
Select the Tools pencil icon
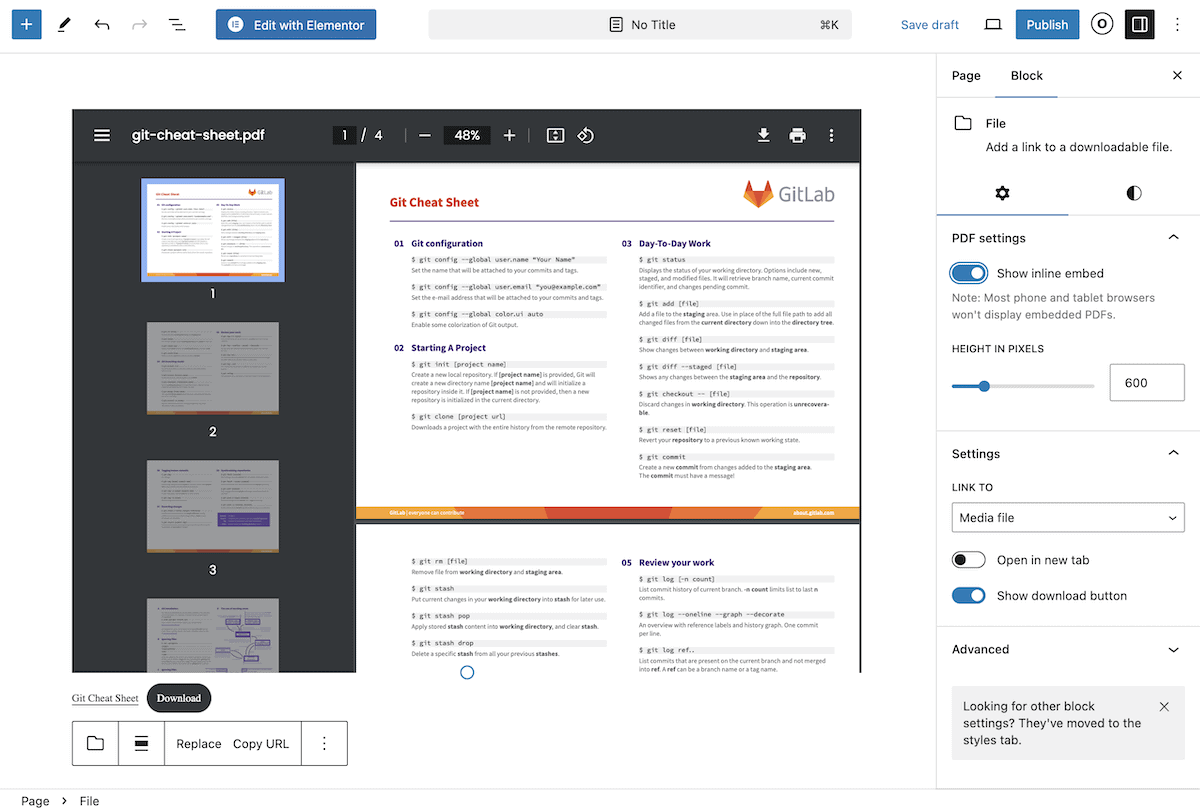64,25
